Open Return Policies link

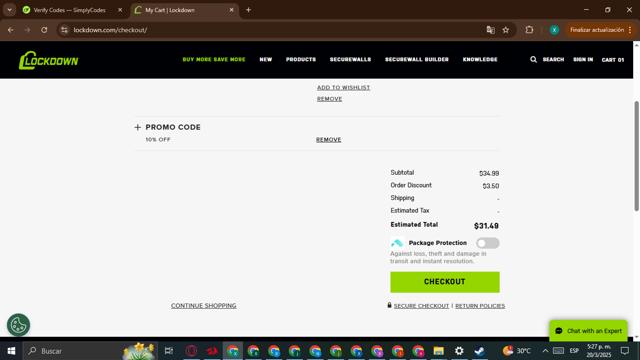[480, 306]
